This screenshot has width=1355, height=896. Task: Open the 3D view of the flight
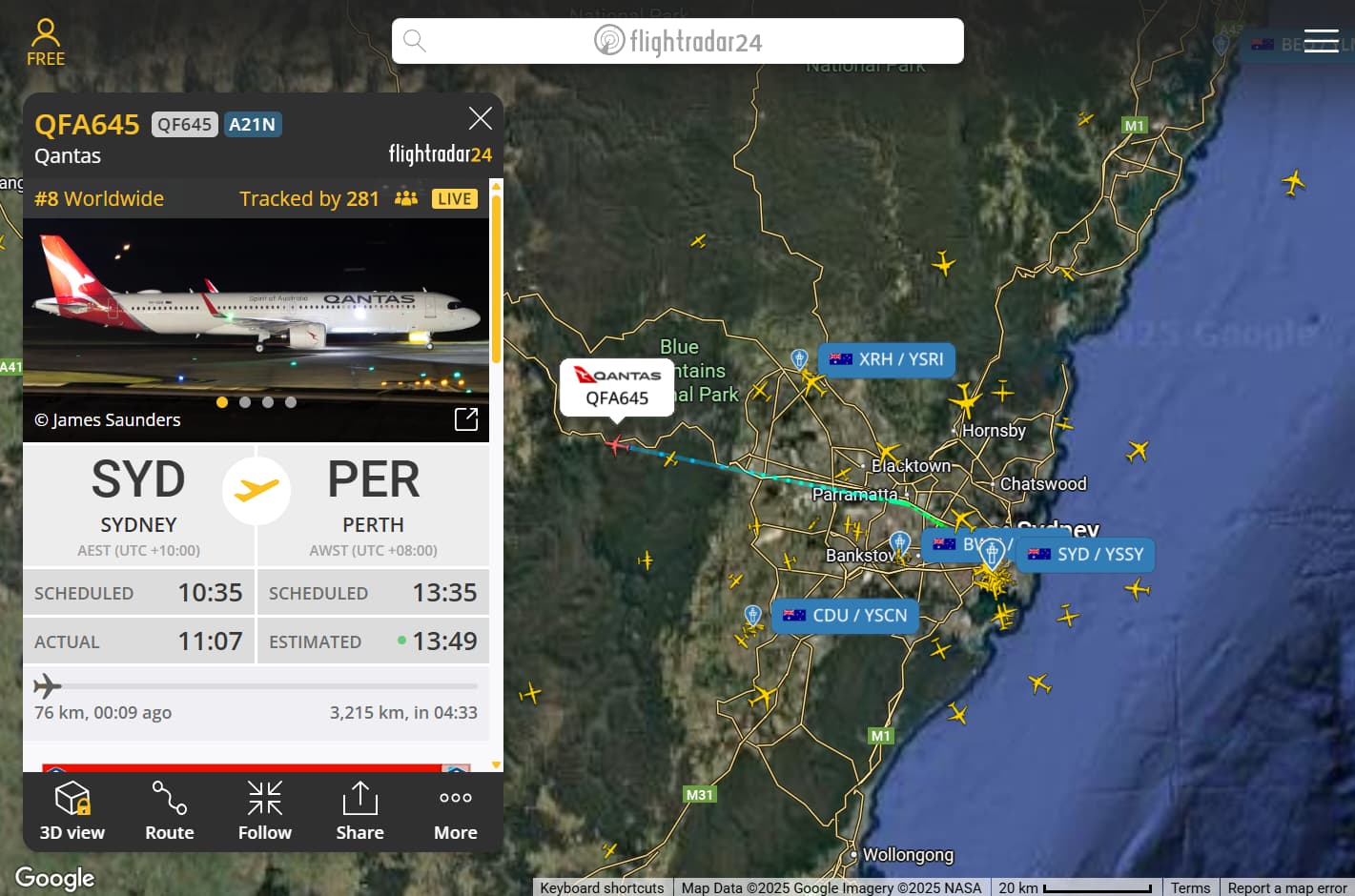tap(72, 811)
